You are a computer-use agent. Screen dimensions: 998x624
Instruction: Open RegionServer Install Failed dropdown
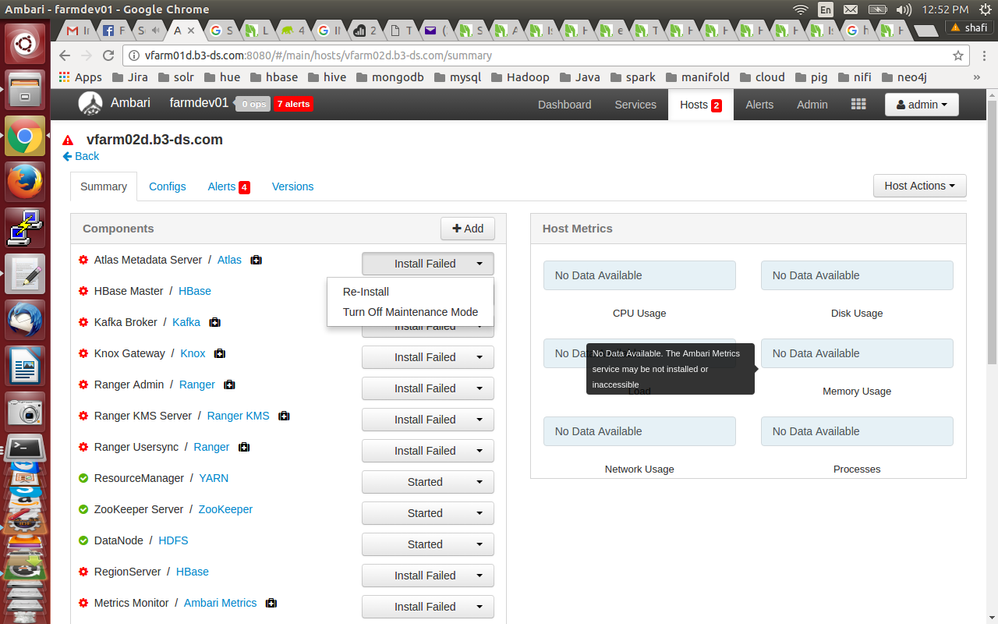coord(428,576)
